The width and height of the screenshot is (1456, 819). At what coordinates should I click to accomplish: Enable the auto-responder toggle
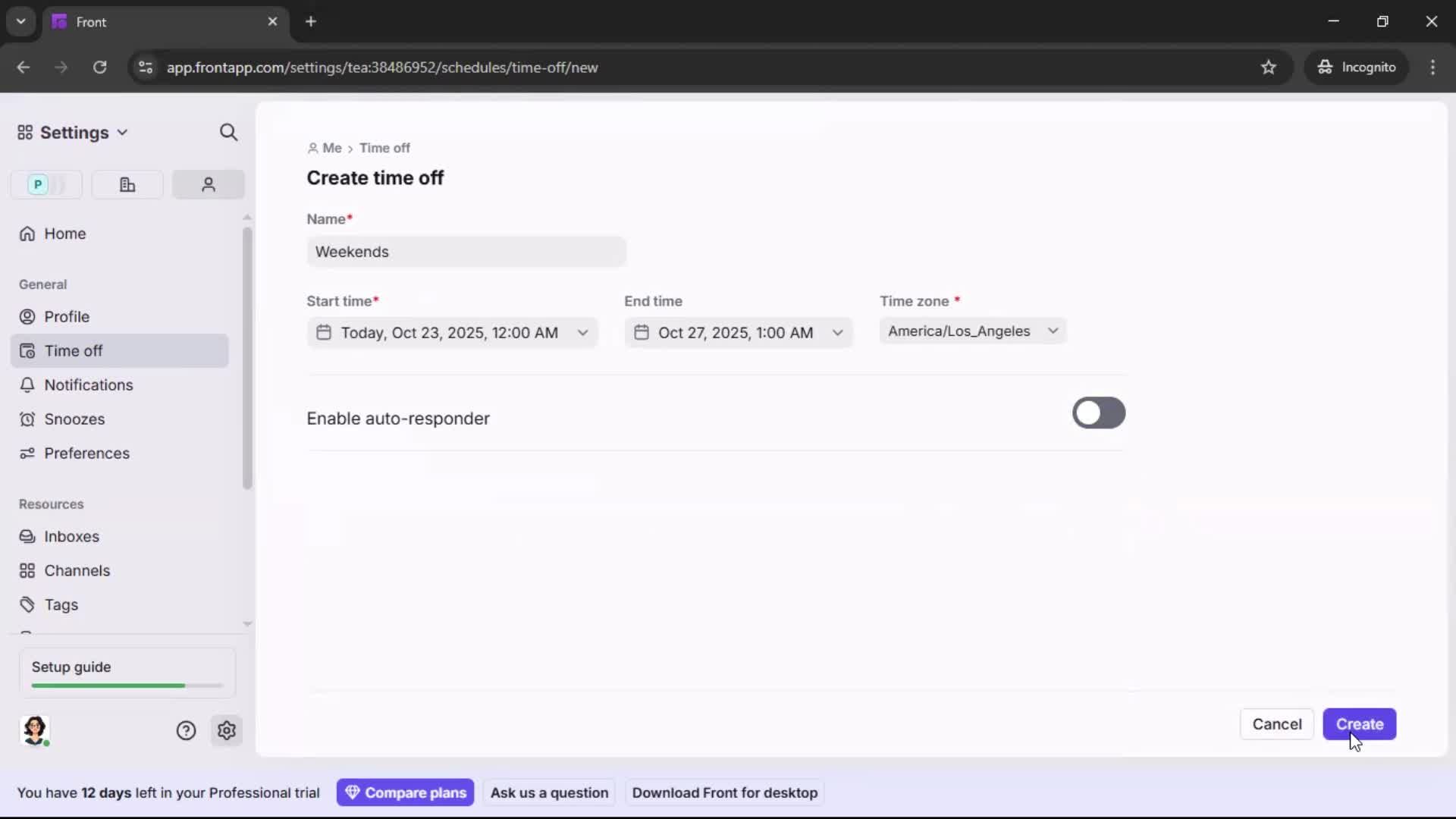(1098, 413)
